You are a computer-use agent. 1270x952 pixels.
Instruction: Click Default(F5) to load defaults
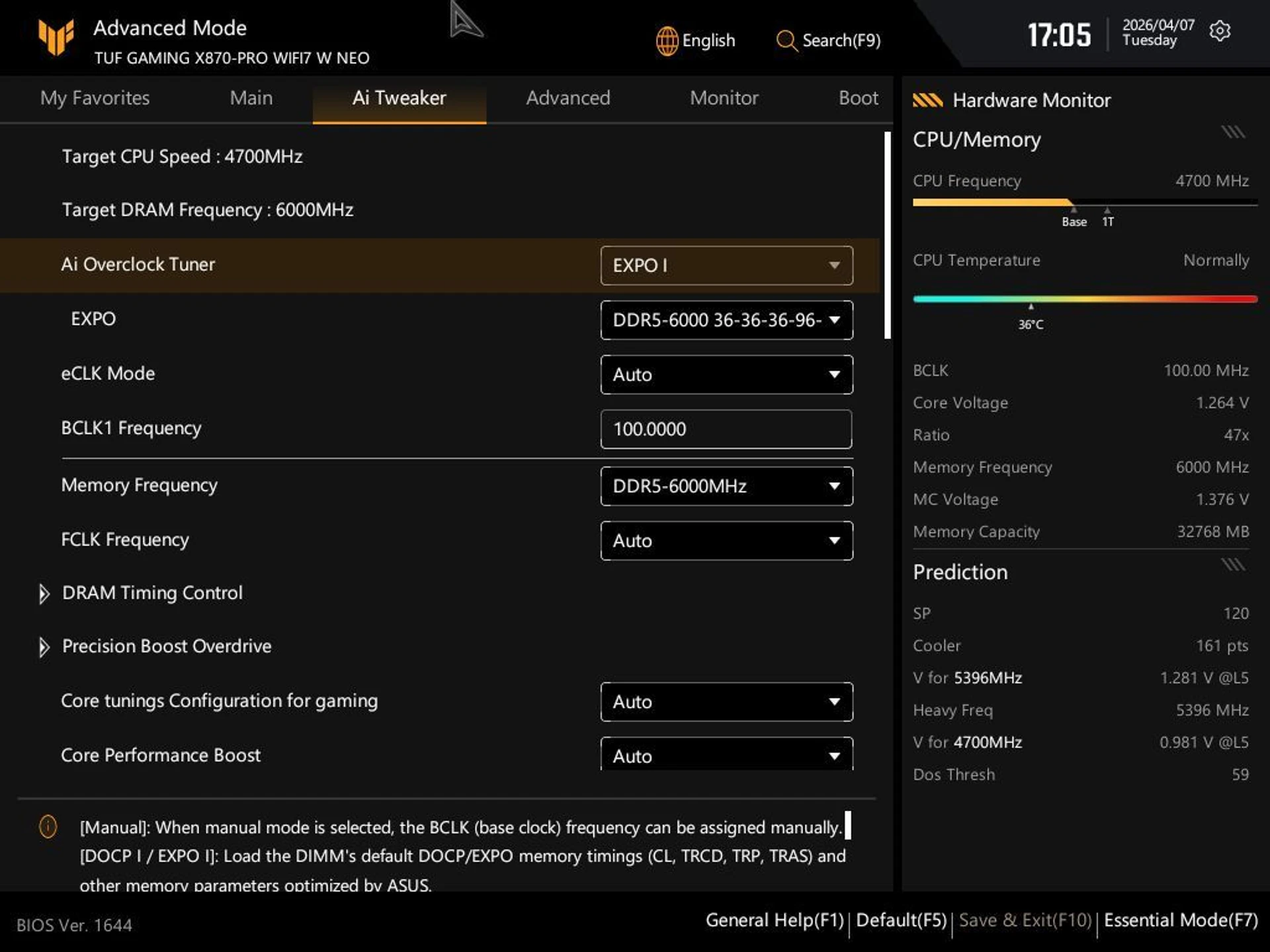[901, 920]
